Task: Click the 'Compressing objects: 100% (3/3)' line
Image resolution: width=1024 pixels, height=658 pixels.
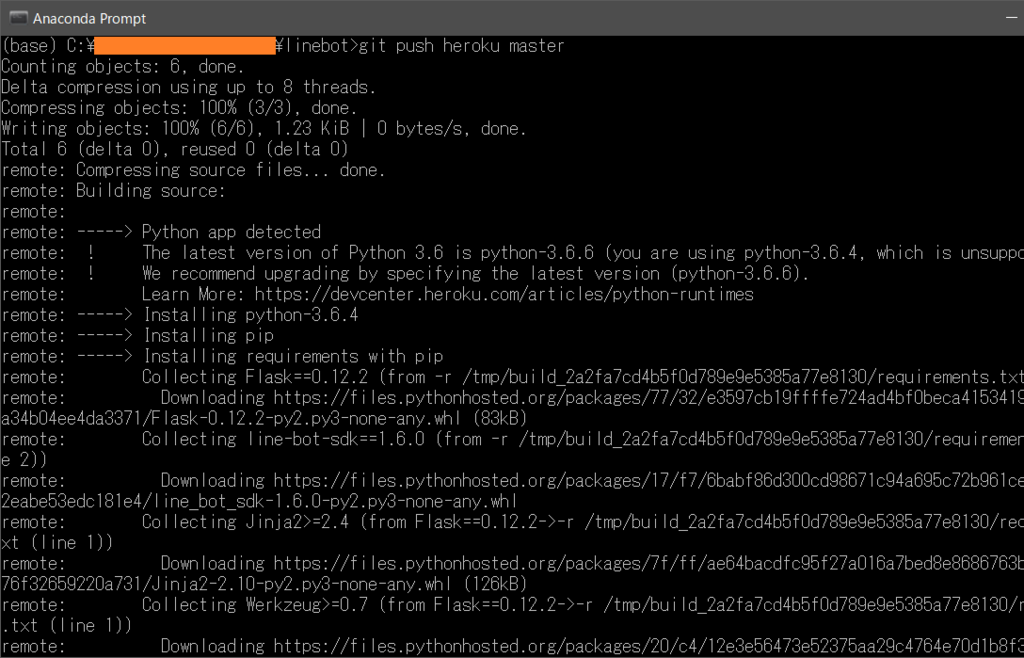Action: (x=180, y=108)
